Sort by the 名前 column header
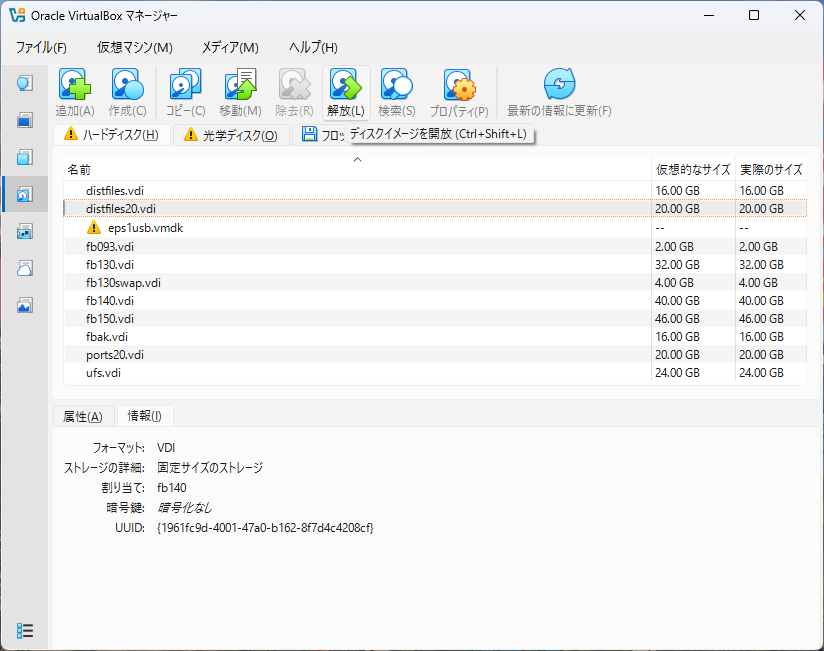This screenshot has width=824, height=651. (x=357, y=170)
